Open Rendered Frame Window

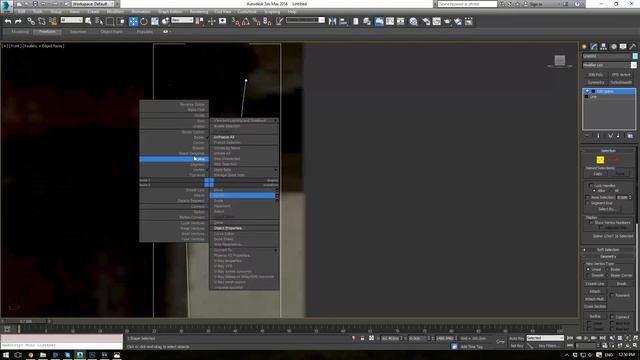[x=436, y=21]
